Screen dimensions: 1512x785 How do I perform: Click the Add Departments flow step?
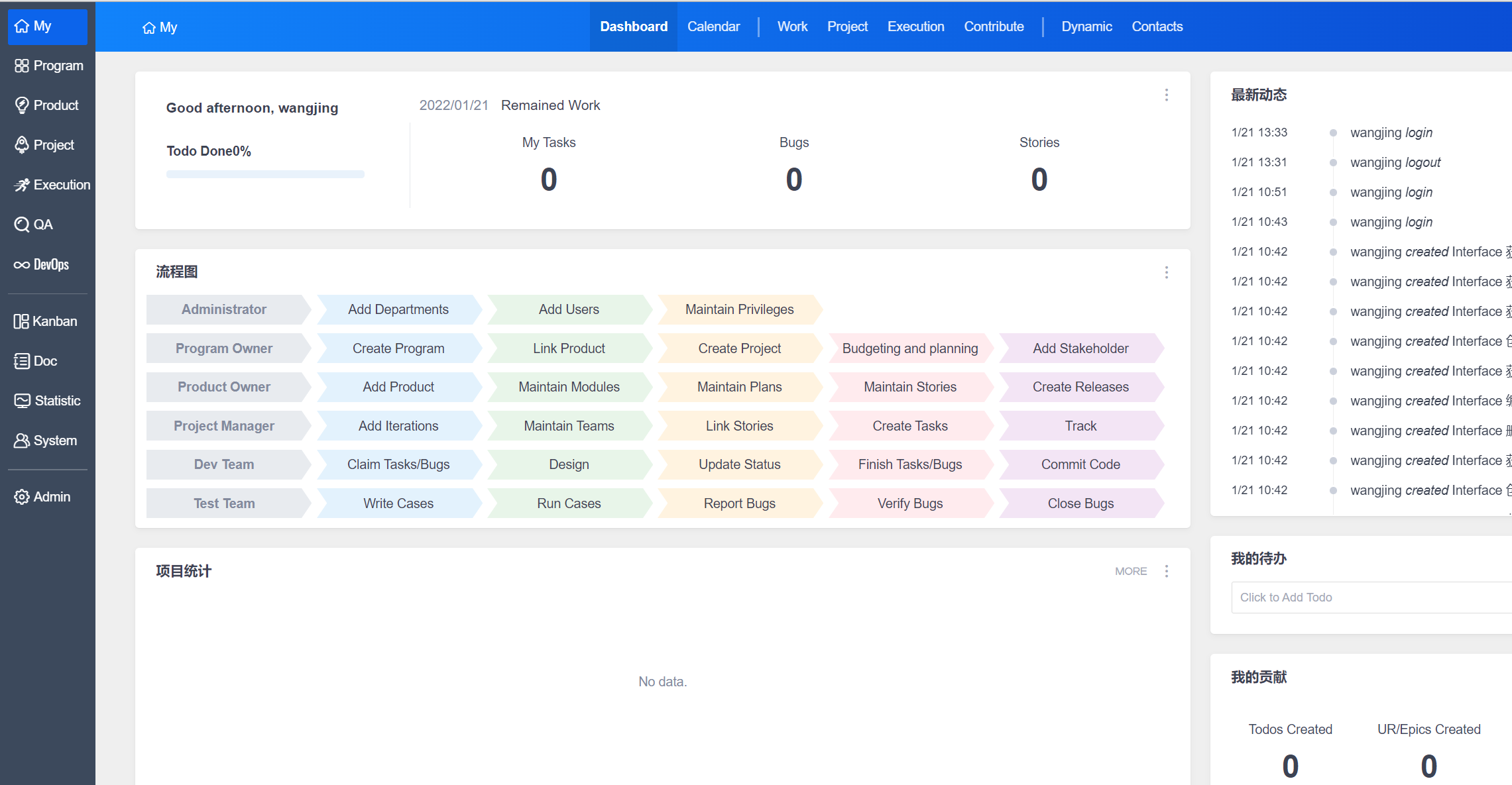tap(398, 309)
